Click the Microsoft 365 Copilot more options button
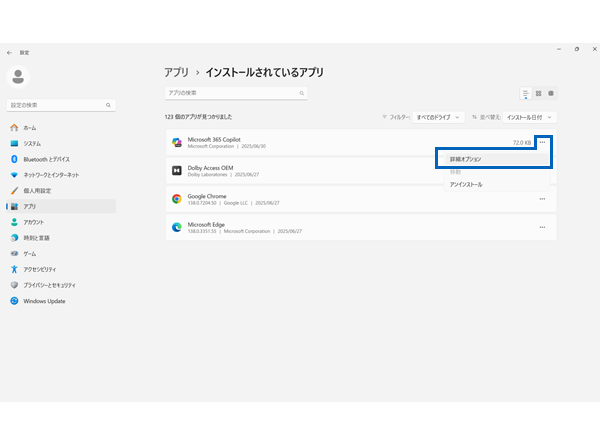Image resolution: width=600 pixels, height=445 pixels. pos(542,142)
